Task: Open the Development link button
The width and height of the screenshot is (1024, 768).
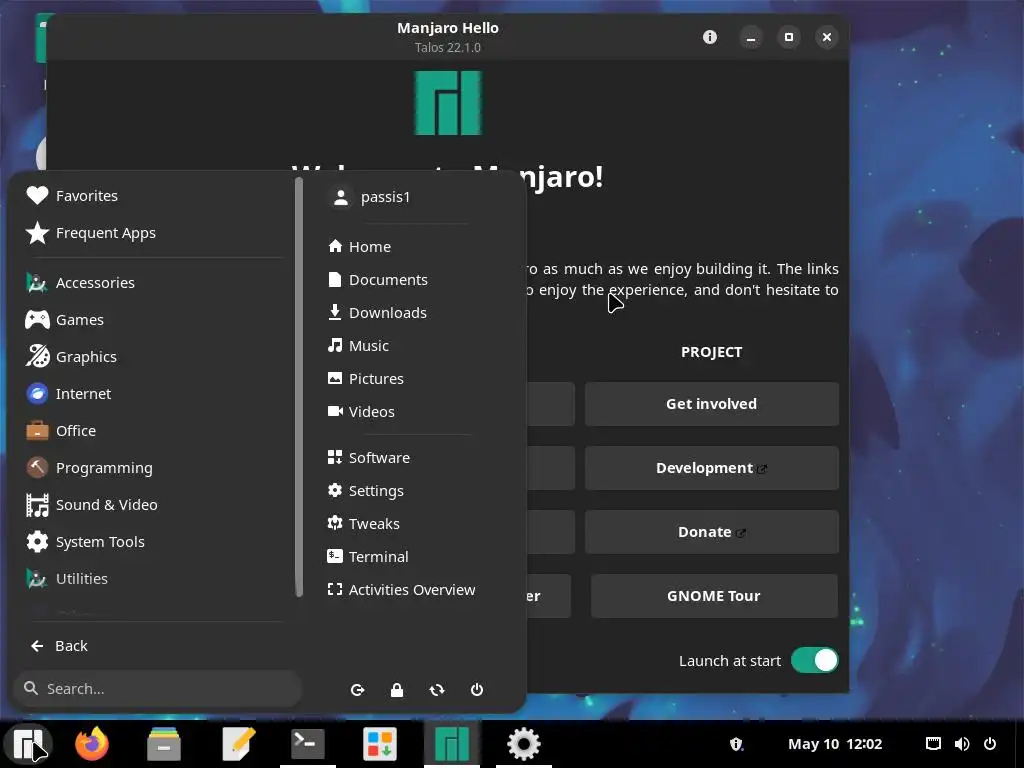Action: pyautogui.click(x=711, y=468)
